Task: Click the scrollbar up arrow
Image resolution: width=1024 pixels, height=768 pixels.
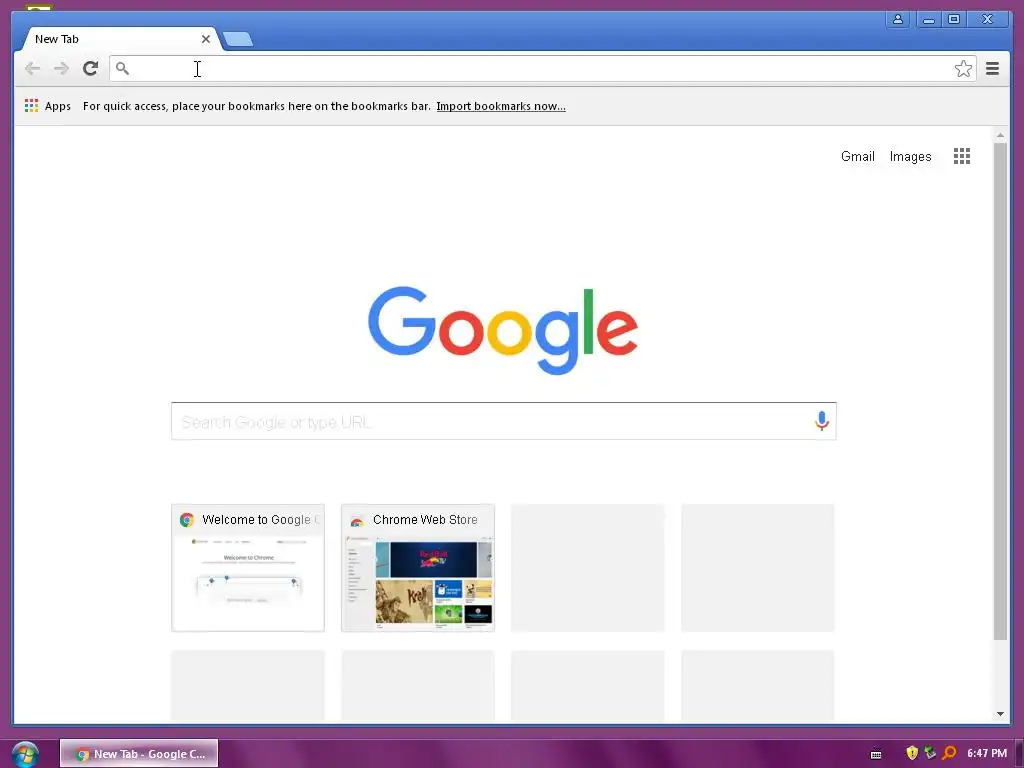Action: point(1000,135)
